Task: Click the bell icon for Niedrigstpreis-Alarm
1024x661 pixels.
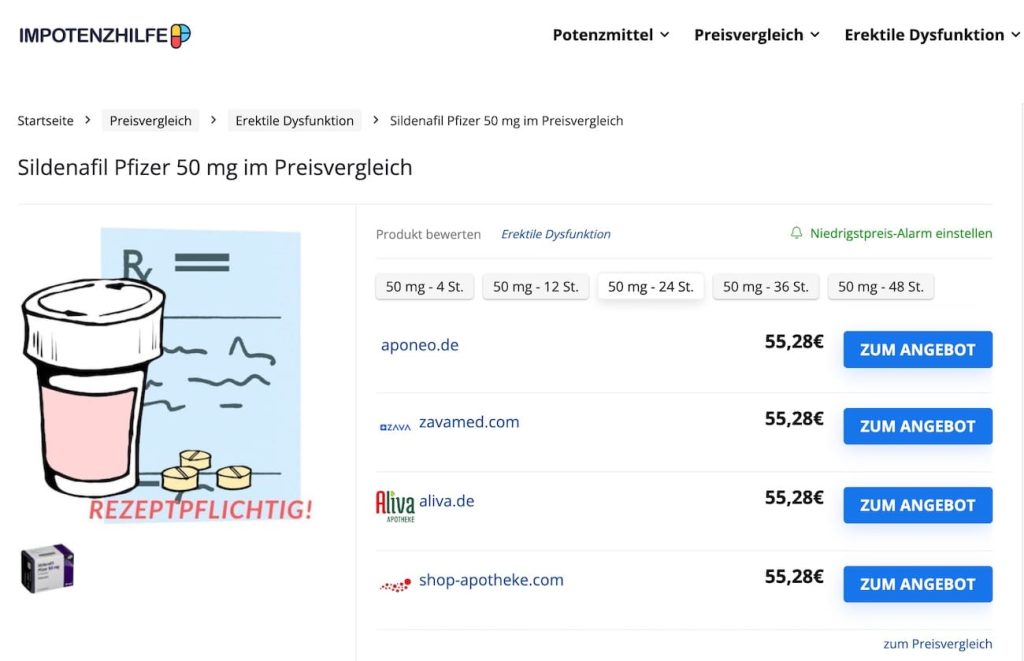Action: [x=795, y=232]
